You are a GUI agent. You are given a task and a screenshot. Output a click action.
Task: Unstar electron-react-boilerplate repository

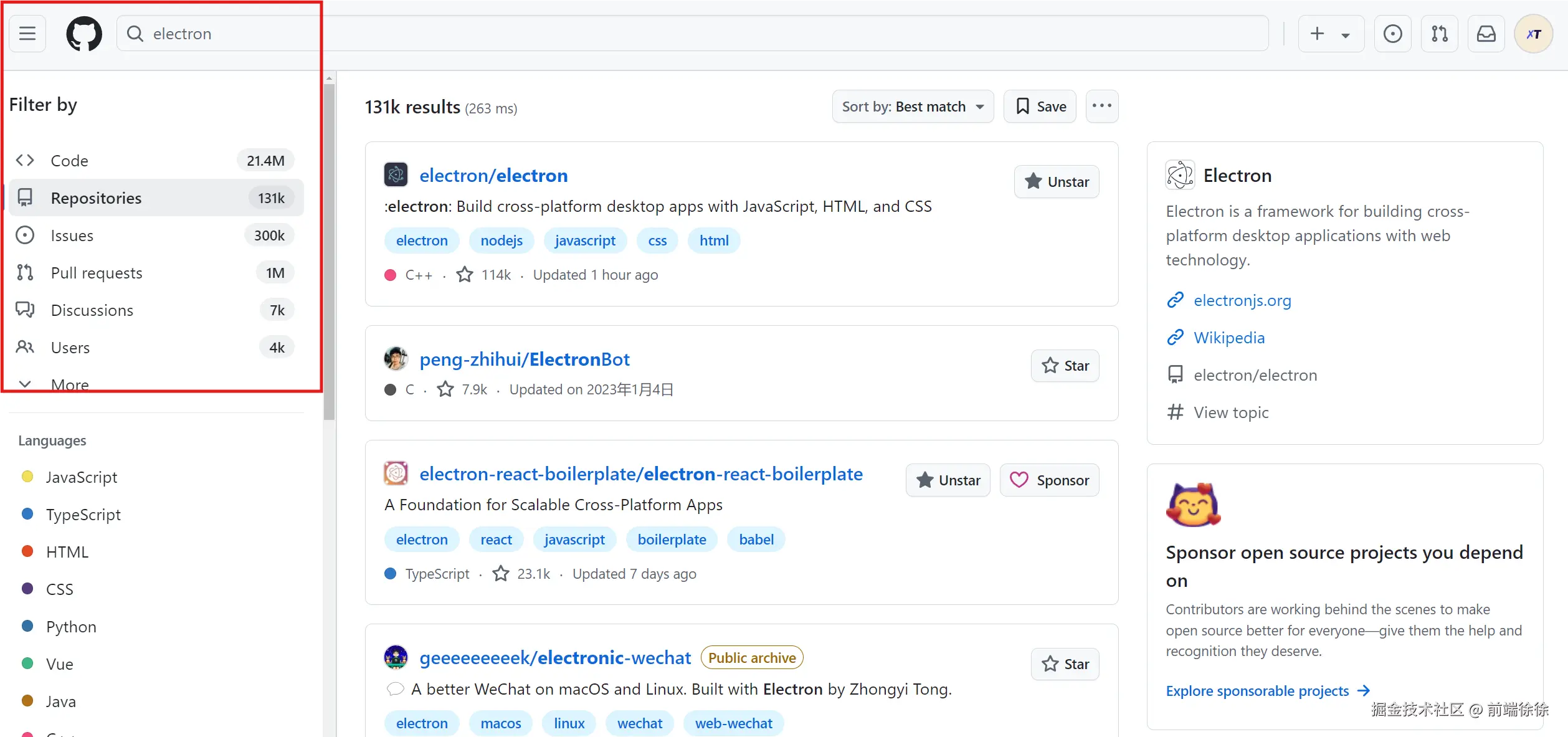(948, 480)
